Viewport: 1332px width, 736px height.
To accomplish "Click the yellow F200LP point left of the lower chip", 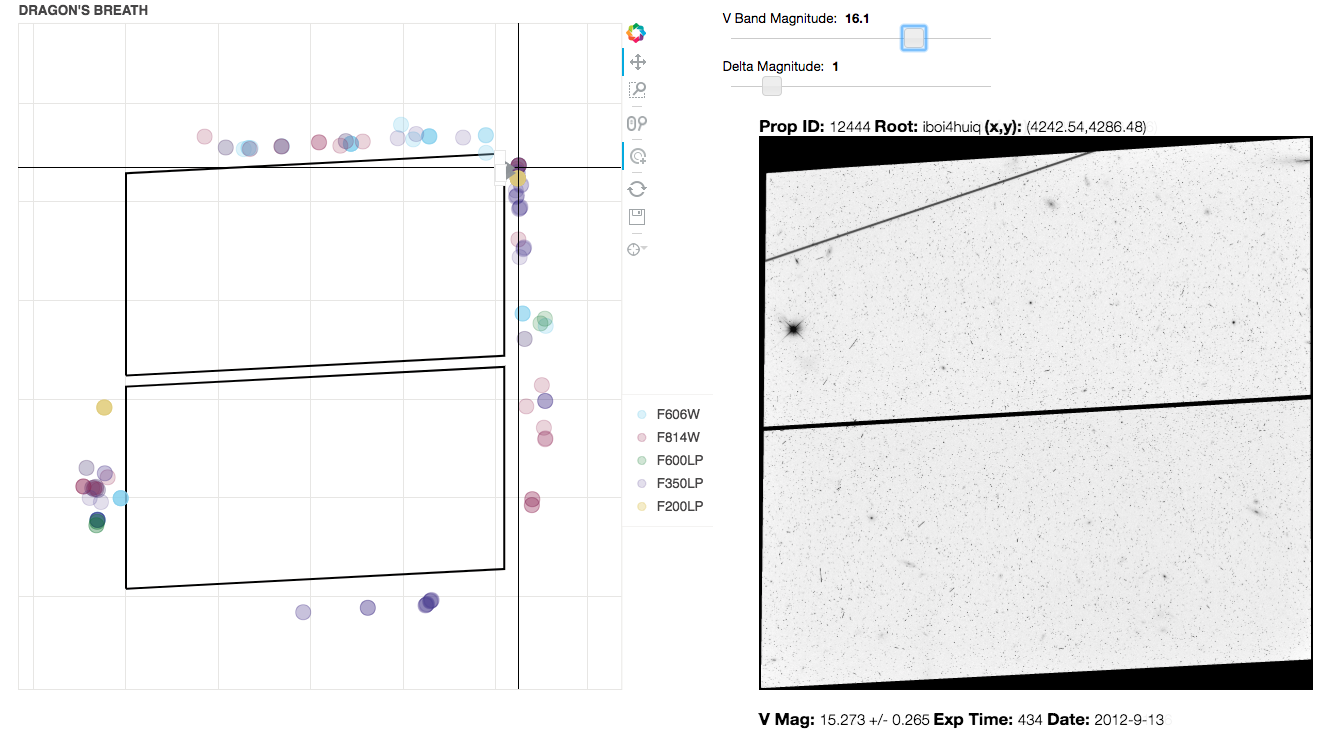I will [x=104, y=407].
